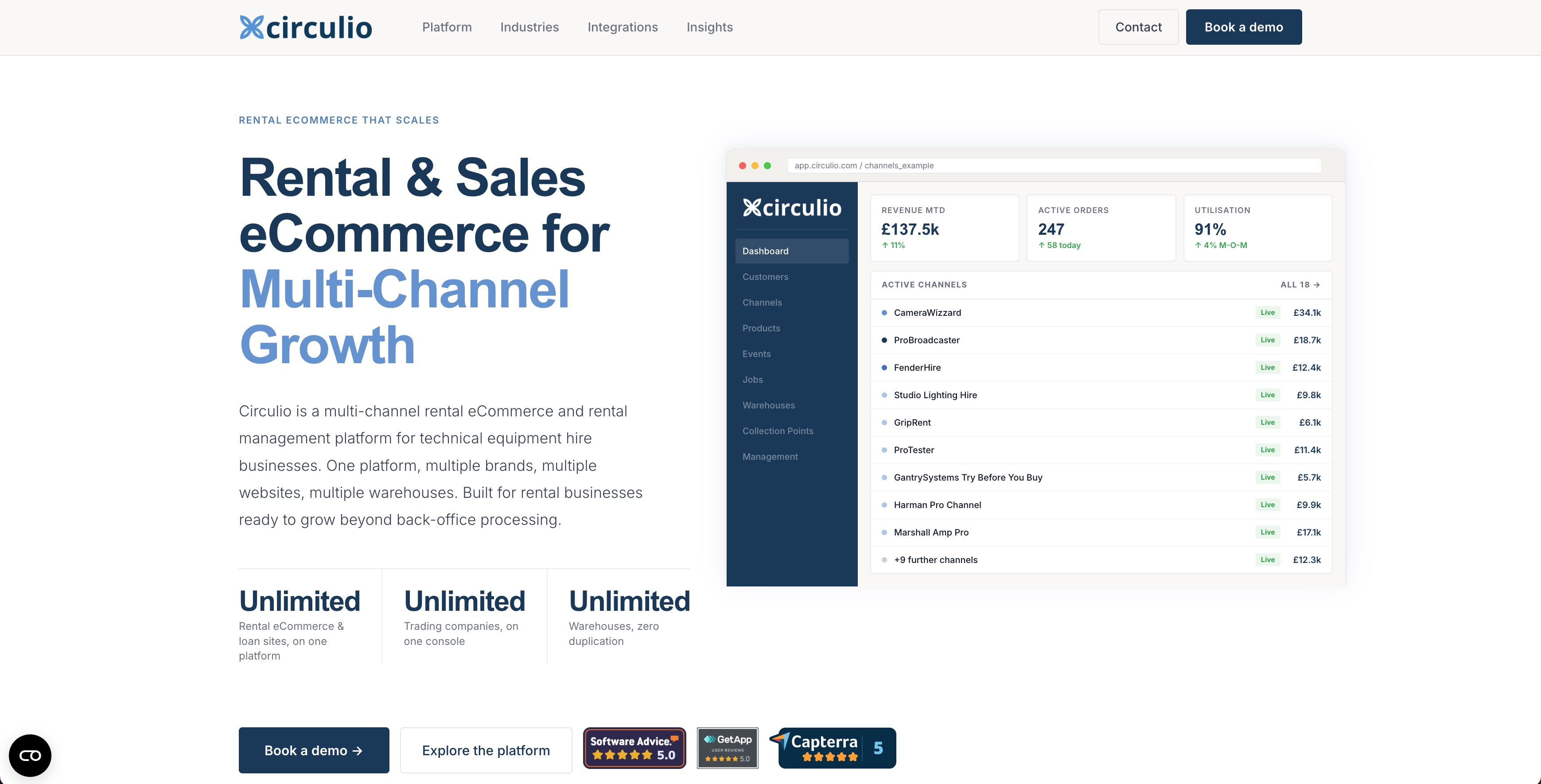The width and height of the screenshot is (1541, 784).
Task: Click the CameraWizzard channel name
Action: [x=927, y=313]
